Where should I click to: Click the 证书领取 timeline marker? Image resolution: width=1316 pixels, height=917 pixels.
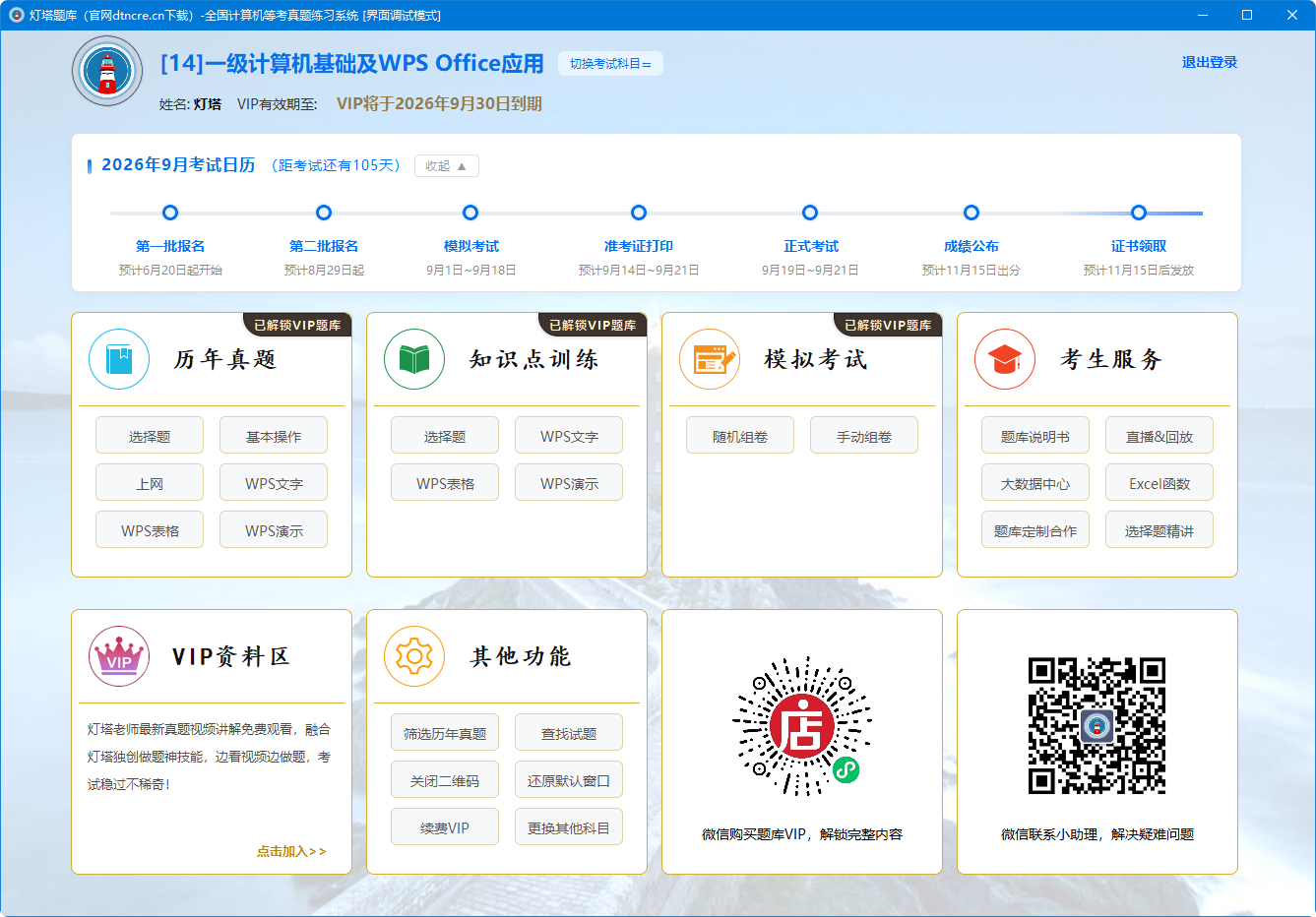pyautogui.click(x=1139, y=213)
